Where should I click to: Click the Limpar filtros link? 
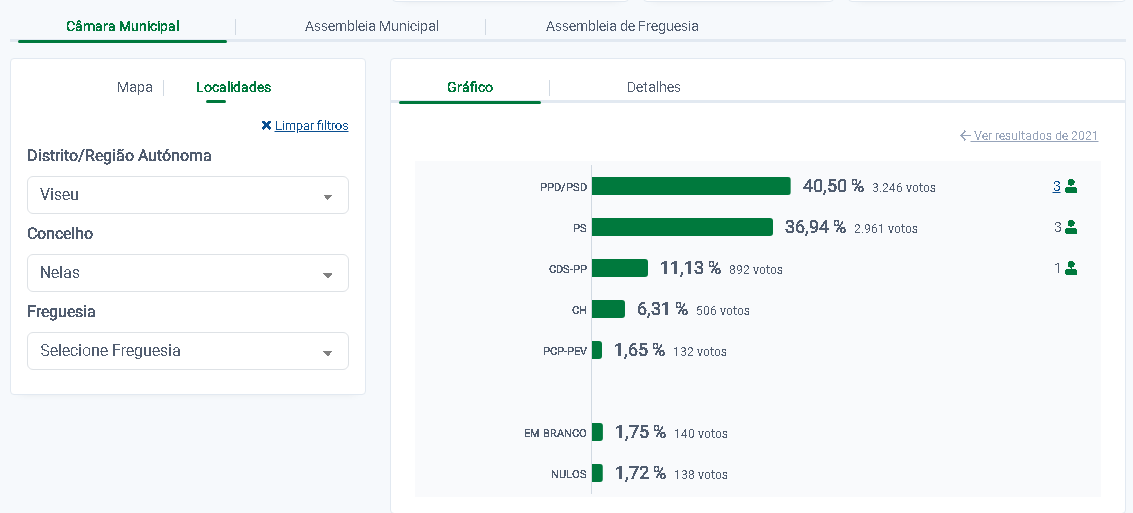point(311,126)
